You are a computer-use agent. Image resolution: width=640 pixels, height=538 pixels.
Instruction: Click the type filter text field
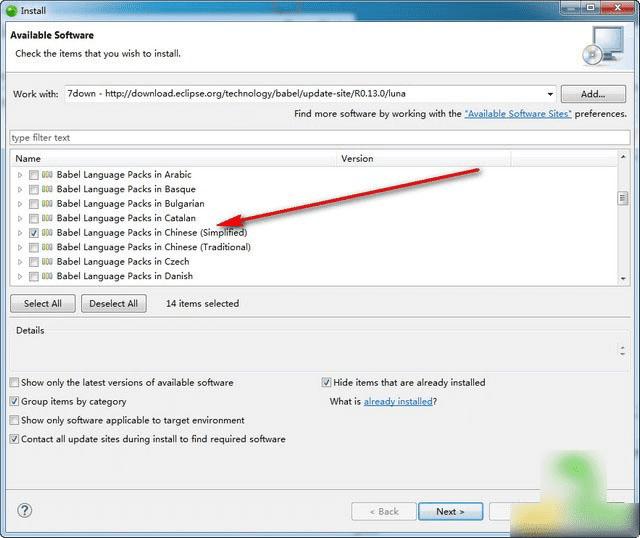pos(320,138)
